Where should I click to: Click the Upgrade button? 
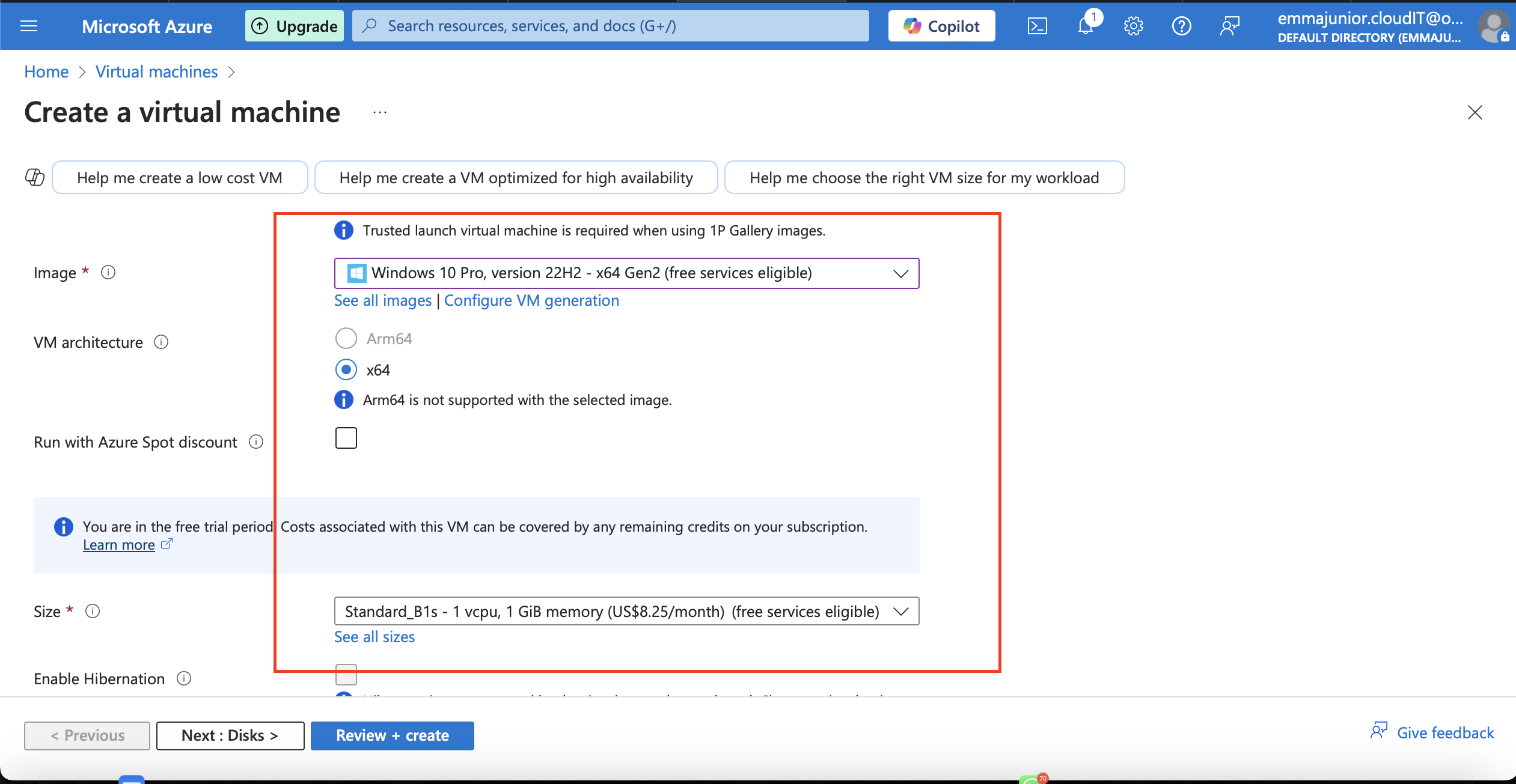point(295,26)
